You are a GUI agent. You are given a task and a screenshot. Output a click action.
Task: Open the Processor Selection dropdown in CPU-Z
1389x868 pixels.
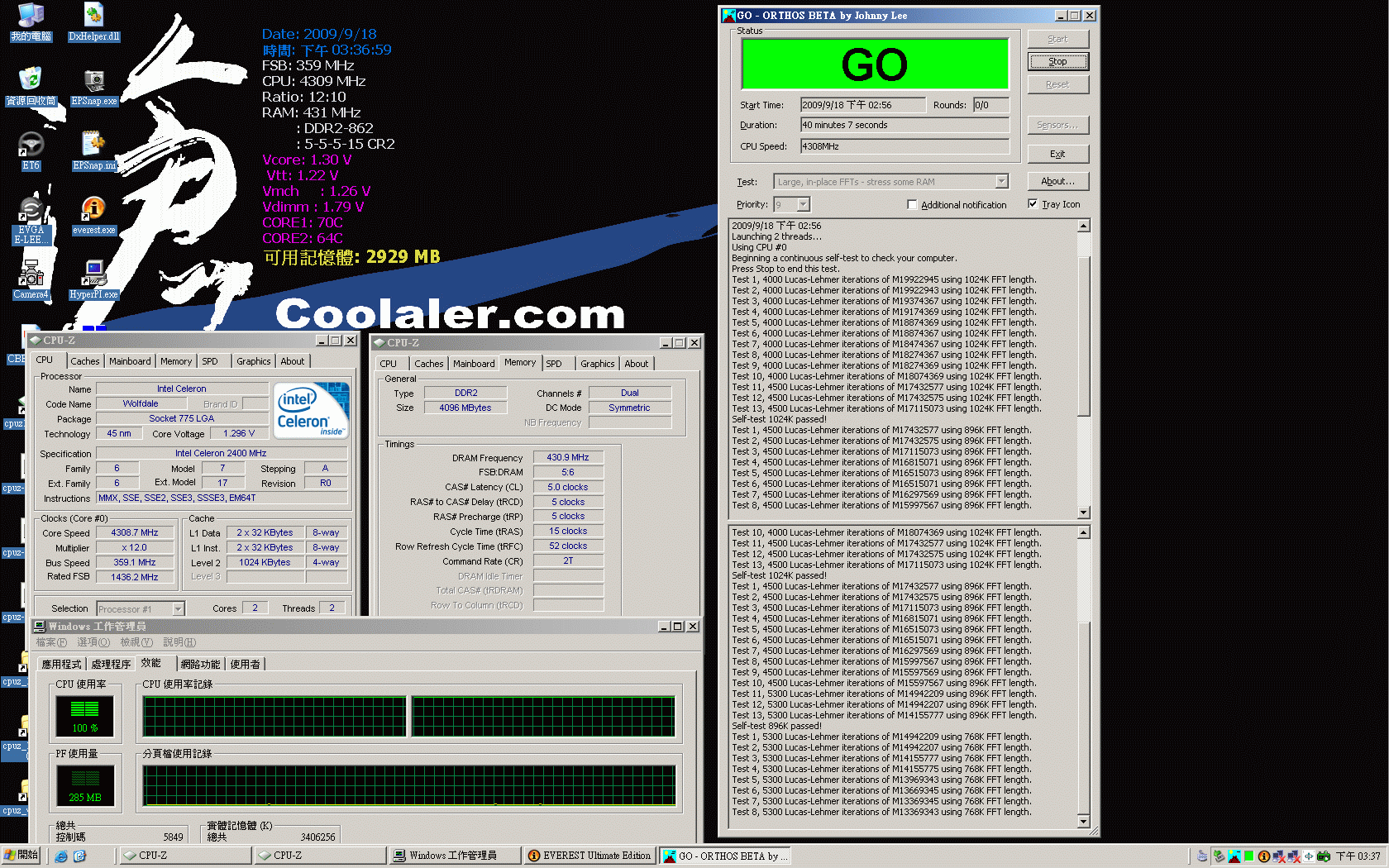pyautogui.click(x=178, y=608)
